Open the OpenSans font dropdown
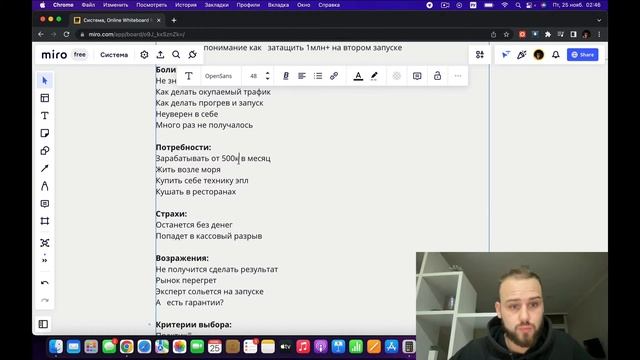 pyautogui.click(x=218, y=76)
